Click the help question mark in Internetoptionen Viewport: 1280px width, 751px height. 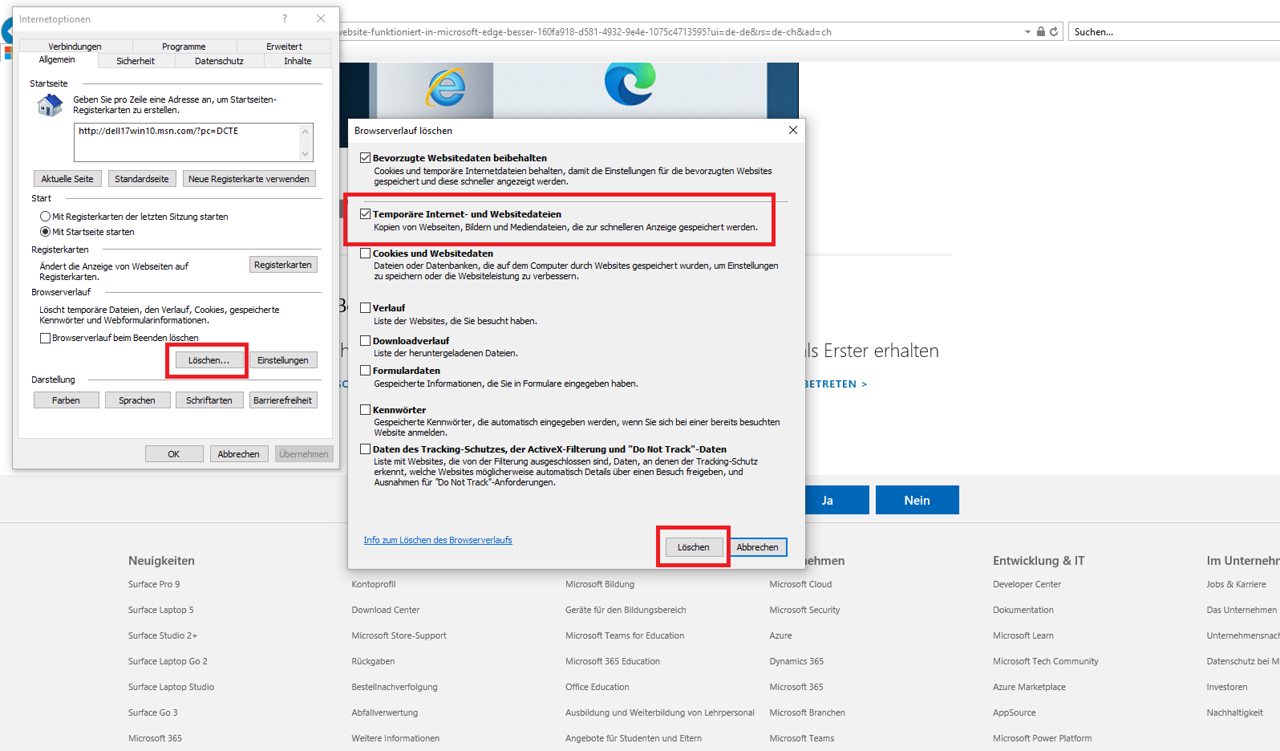284,19
